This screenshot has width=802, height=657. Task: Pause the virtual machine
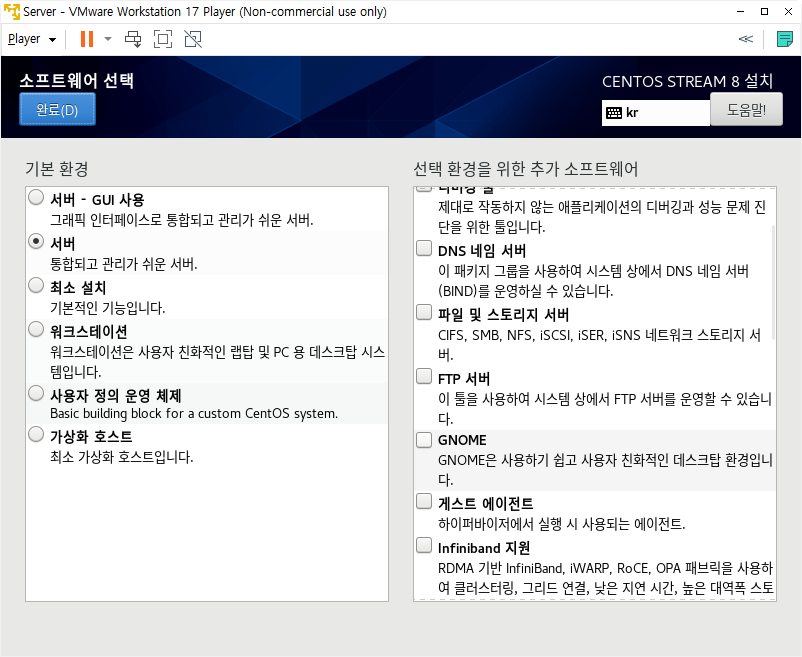[87, 39]
